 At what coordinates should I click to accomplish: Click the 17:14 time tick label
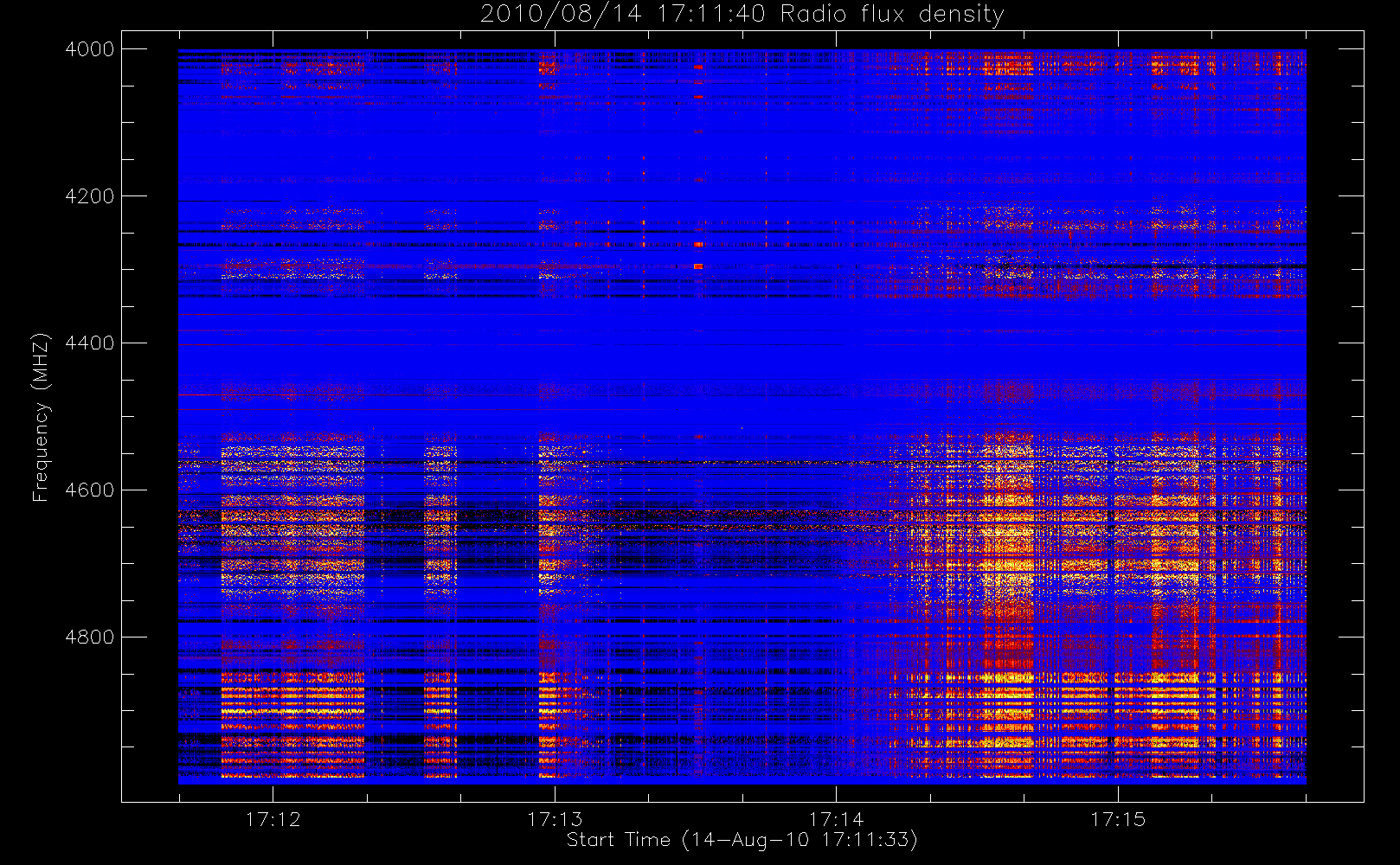(837, 819)
